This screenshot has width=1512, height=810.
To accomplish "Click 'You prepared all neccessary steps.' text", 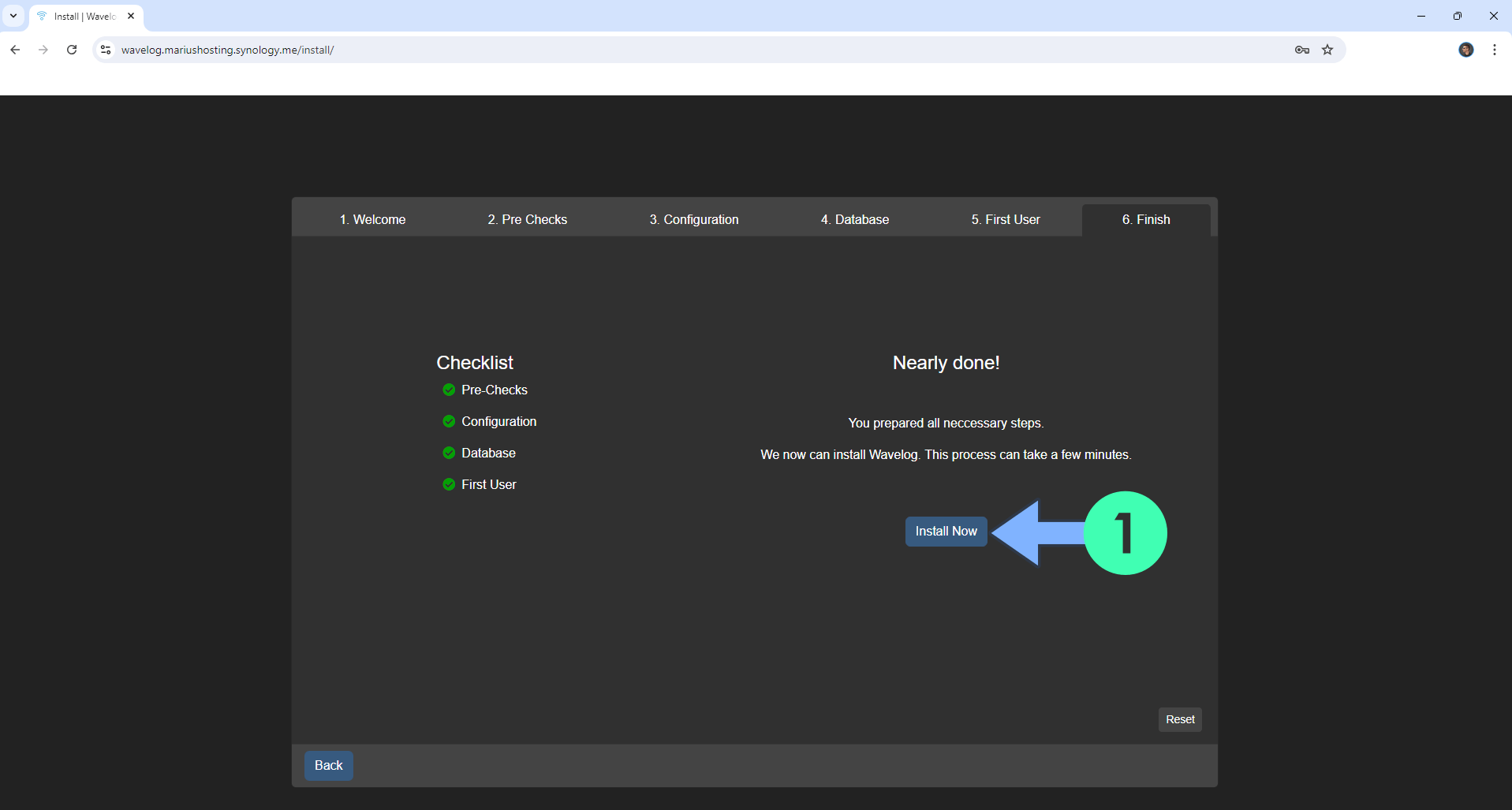I will 946,424.
